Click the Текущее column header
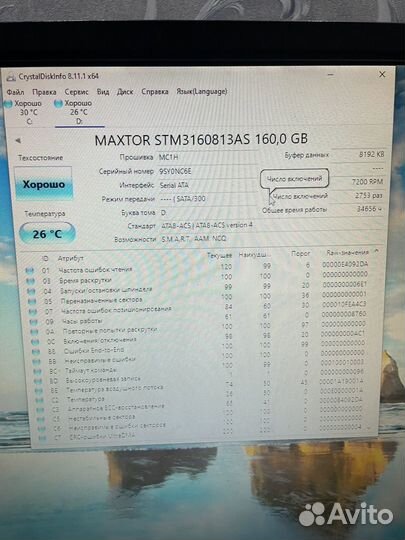 click(x=219, y=256)
